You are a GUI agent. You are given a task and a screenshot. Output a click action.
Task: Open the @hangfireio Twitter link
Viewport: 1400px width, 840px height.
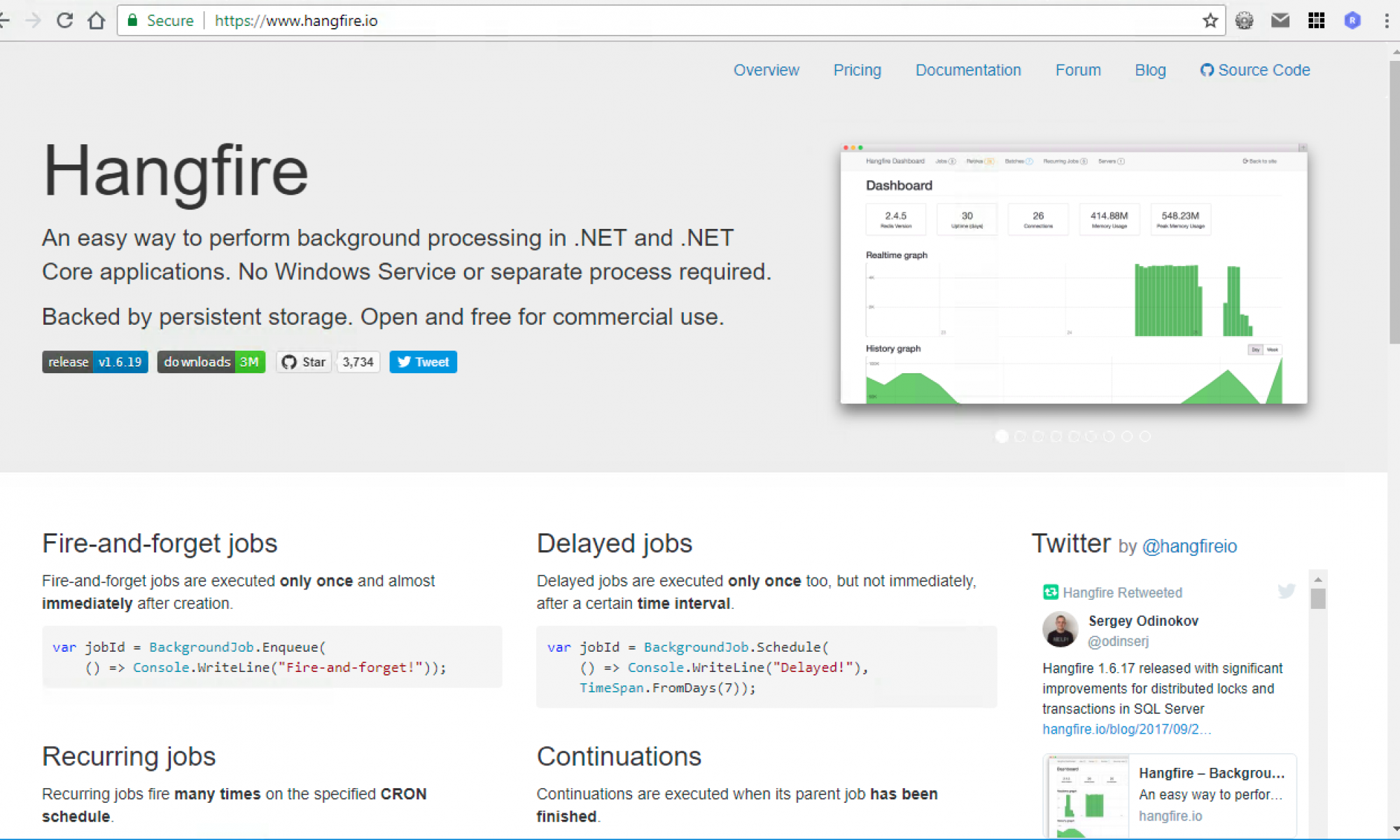pos(1189,546)
